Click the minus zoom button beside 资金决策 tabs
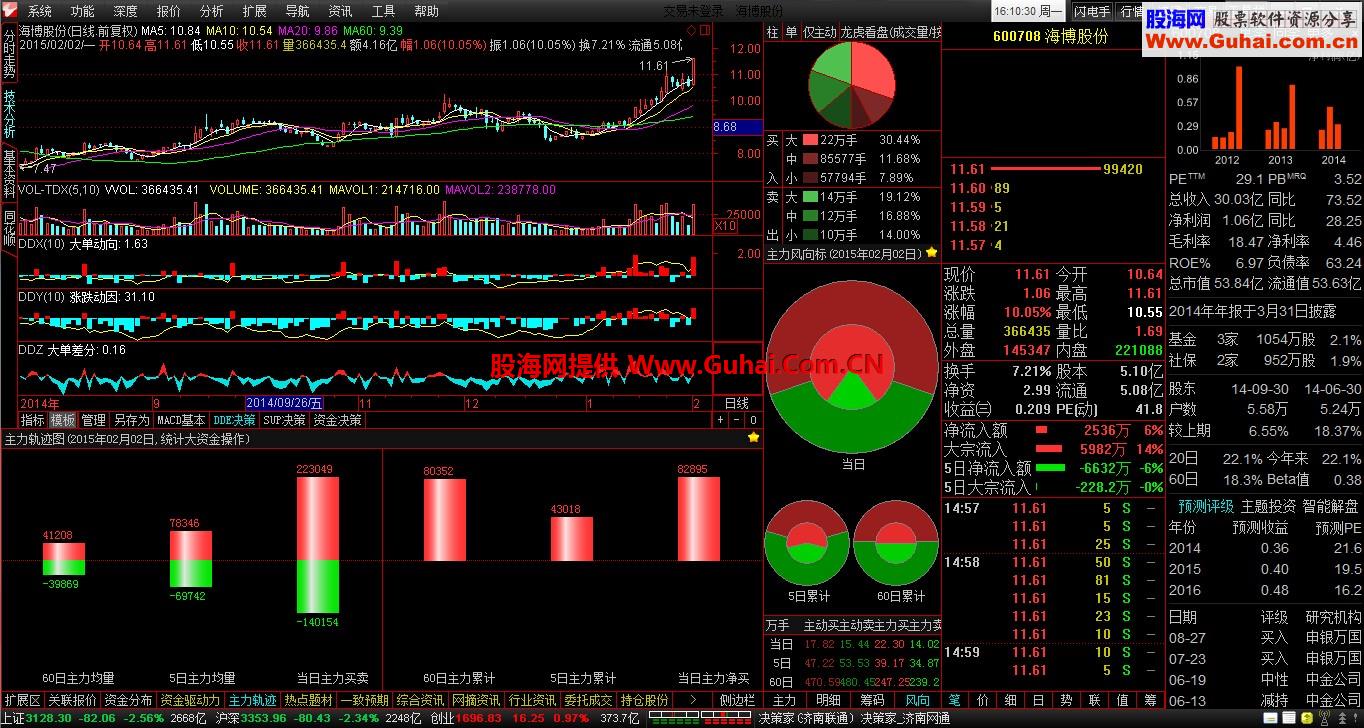This screenshot has width=1364, height=728. 736,421
